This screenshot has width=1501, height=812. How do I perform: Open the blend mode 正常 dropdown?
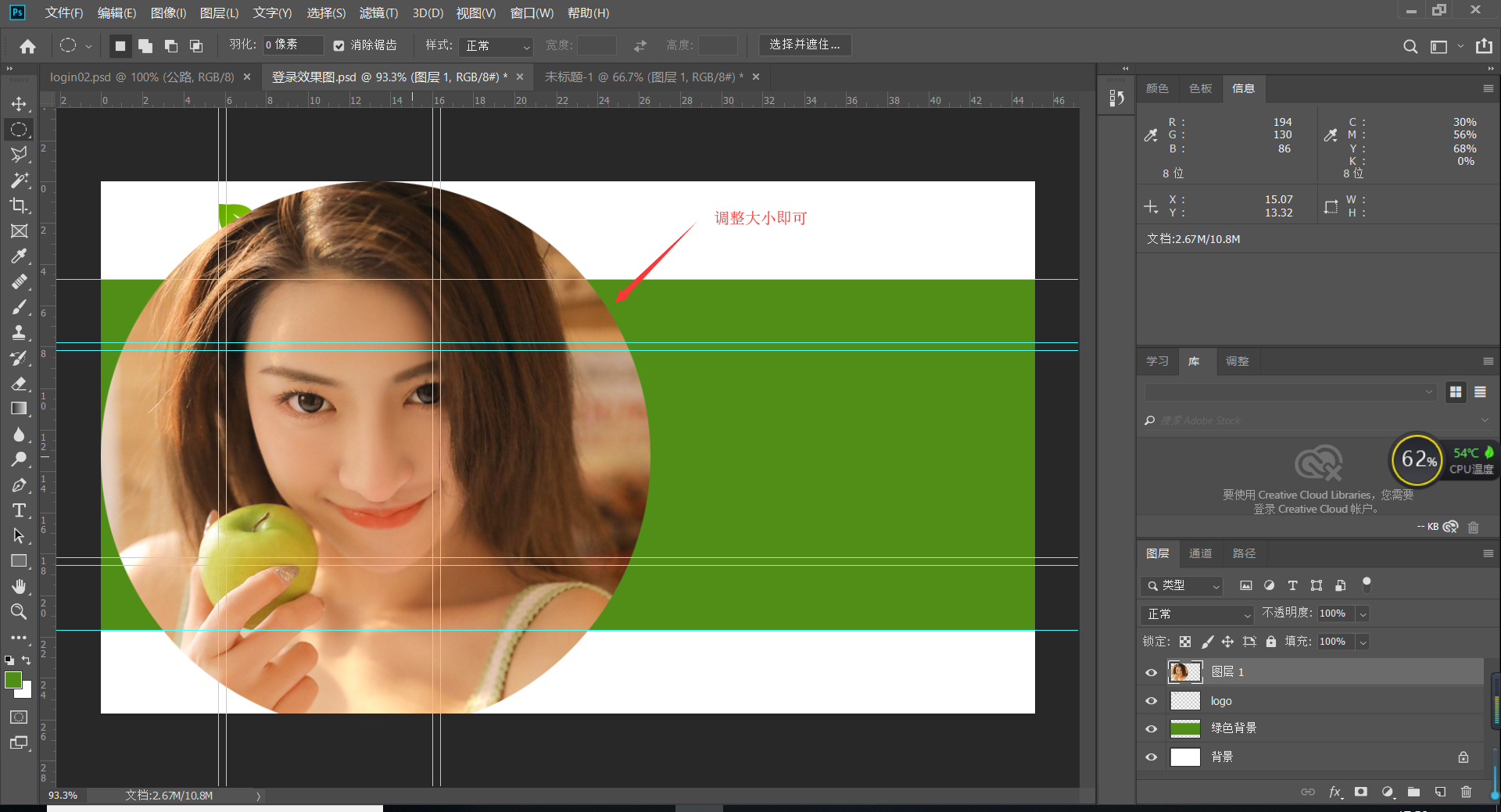[1196, 614]
